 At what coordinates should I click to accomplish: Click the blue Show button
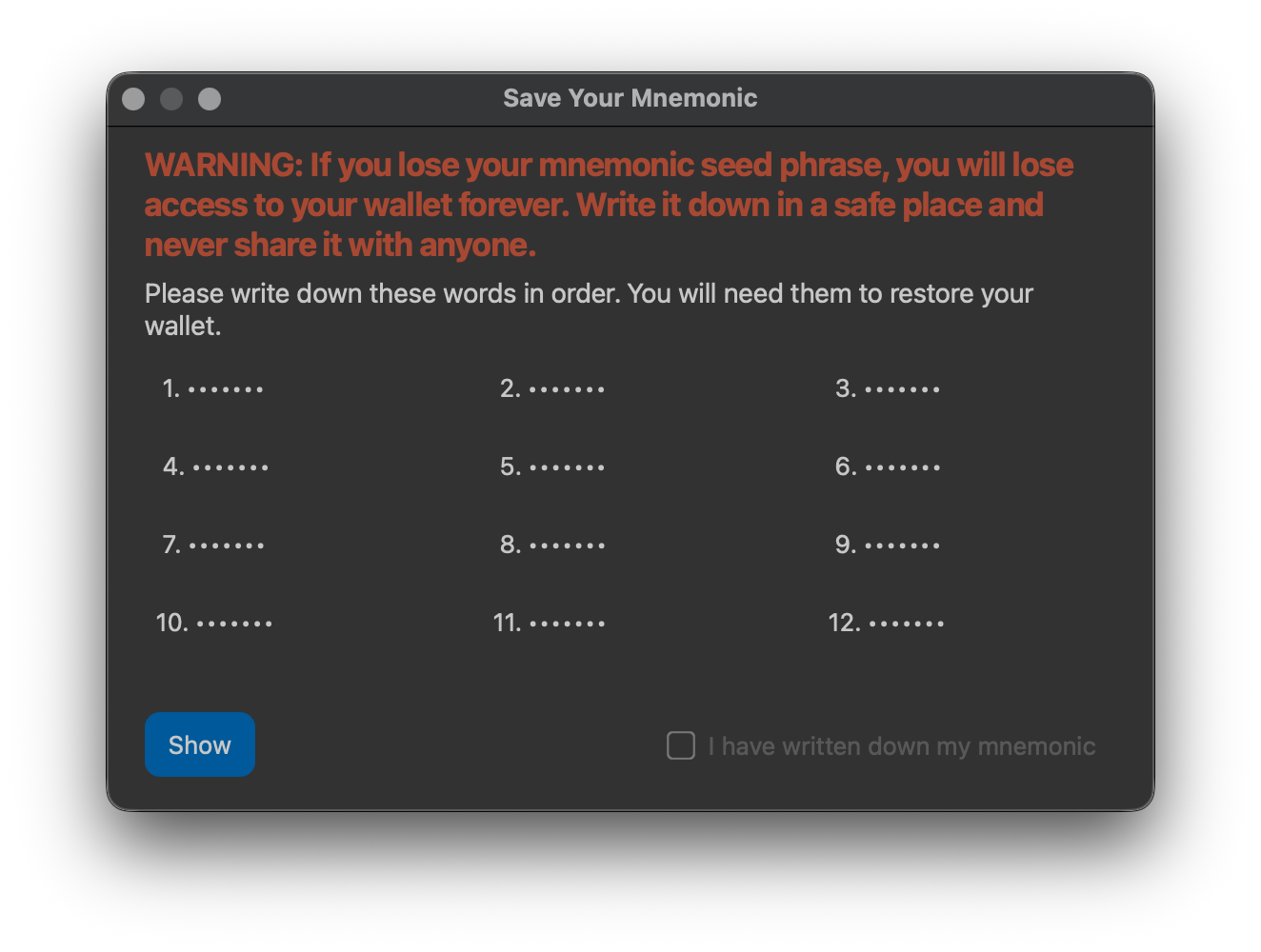pyautogui.click(x=199, y=744)
